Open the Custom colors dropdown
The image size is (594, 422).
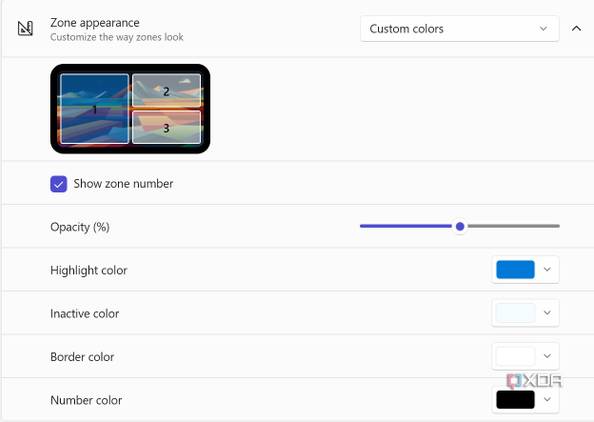click(460, 29)
